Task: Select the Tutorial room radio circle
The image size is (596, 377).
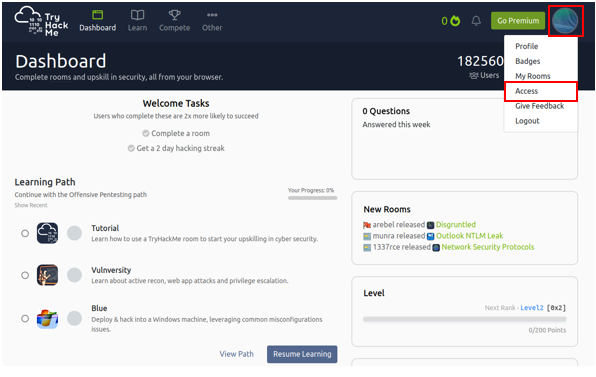Action: [25, 233]
